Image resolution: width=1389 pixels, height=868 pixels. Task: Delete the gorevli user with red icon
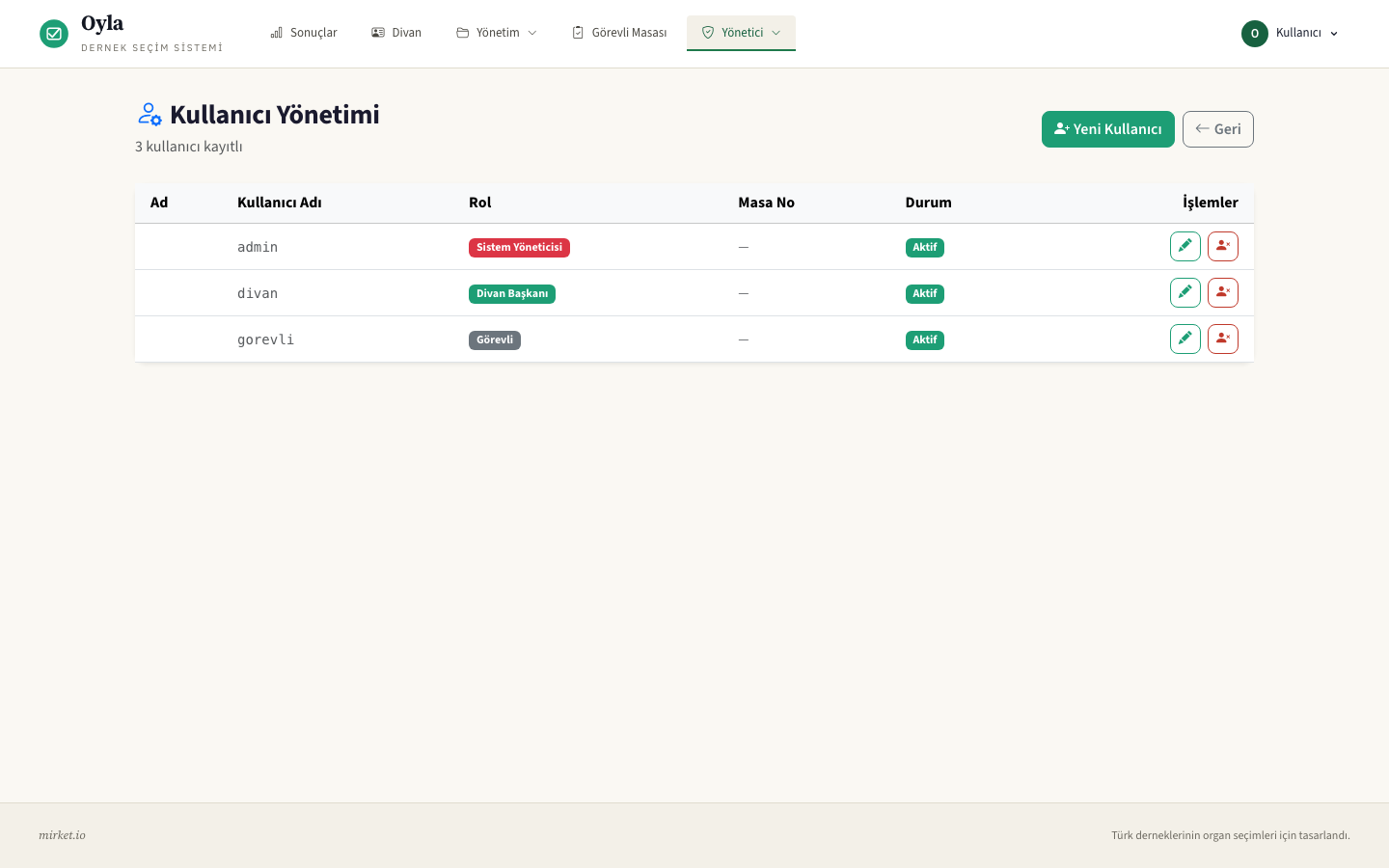click(x=1223, y=339)
